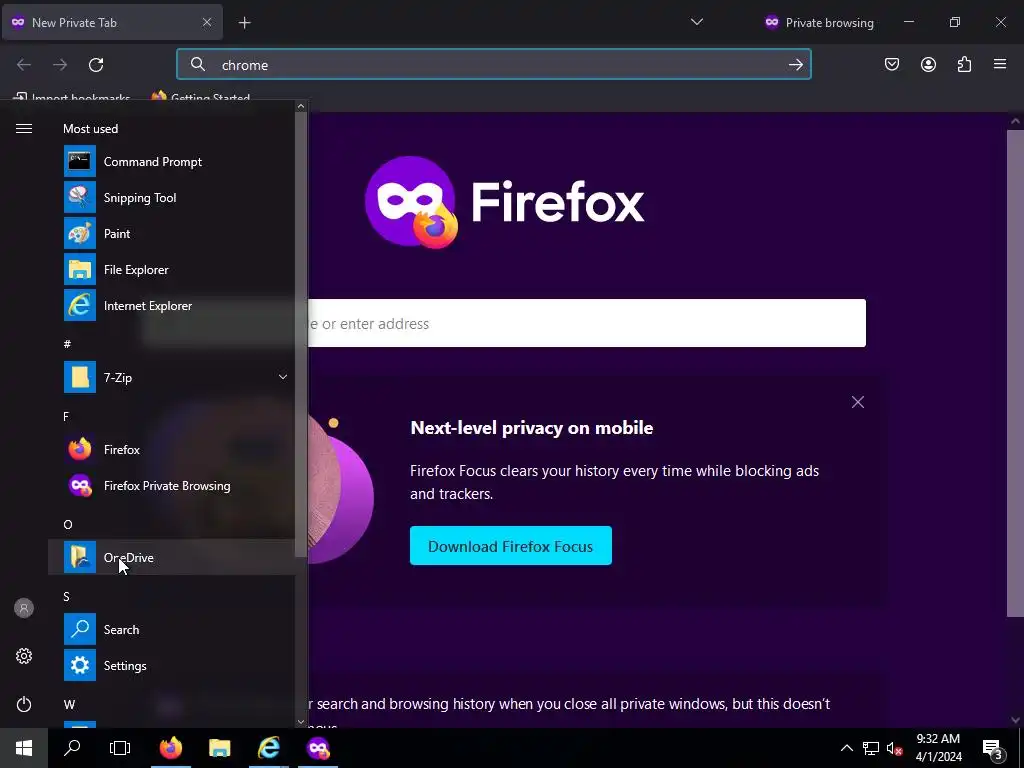1024x768 pixels.
Task: Launch Firefox from the F section
Action: [171, 449]
